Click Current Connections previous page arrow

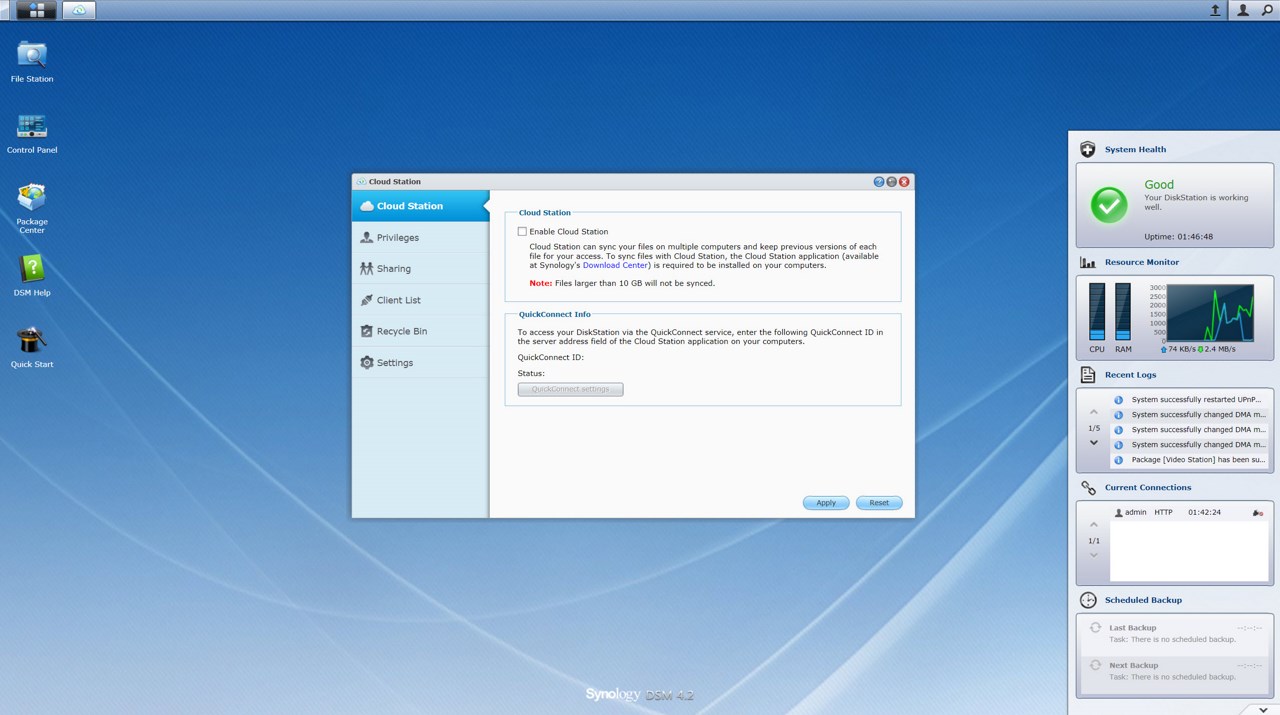(1094, 526)
